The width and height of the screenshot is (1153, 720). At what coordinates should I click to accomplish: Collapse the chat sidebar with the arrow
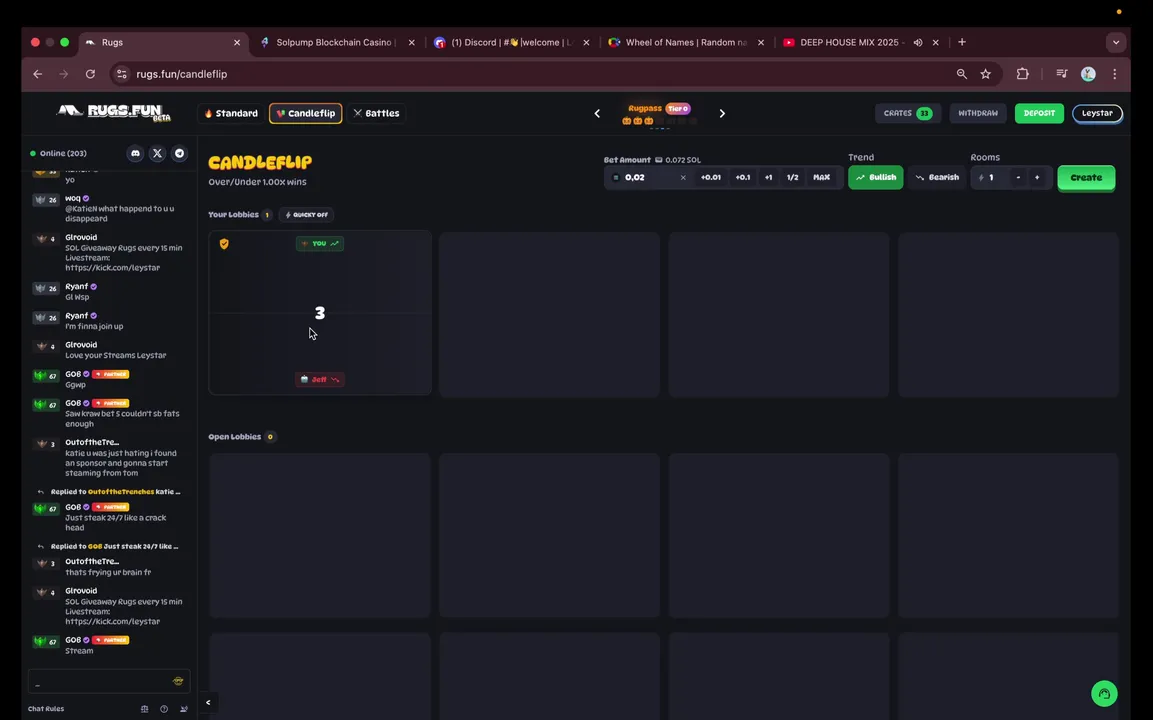point(208,702)
